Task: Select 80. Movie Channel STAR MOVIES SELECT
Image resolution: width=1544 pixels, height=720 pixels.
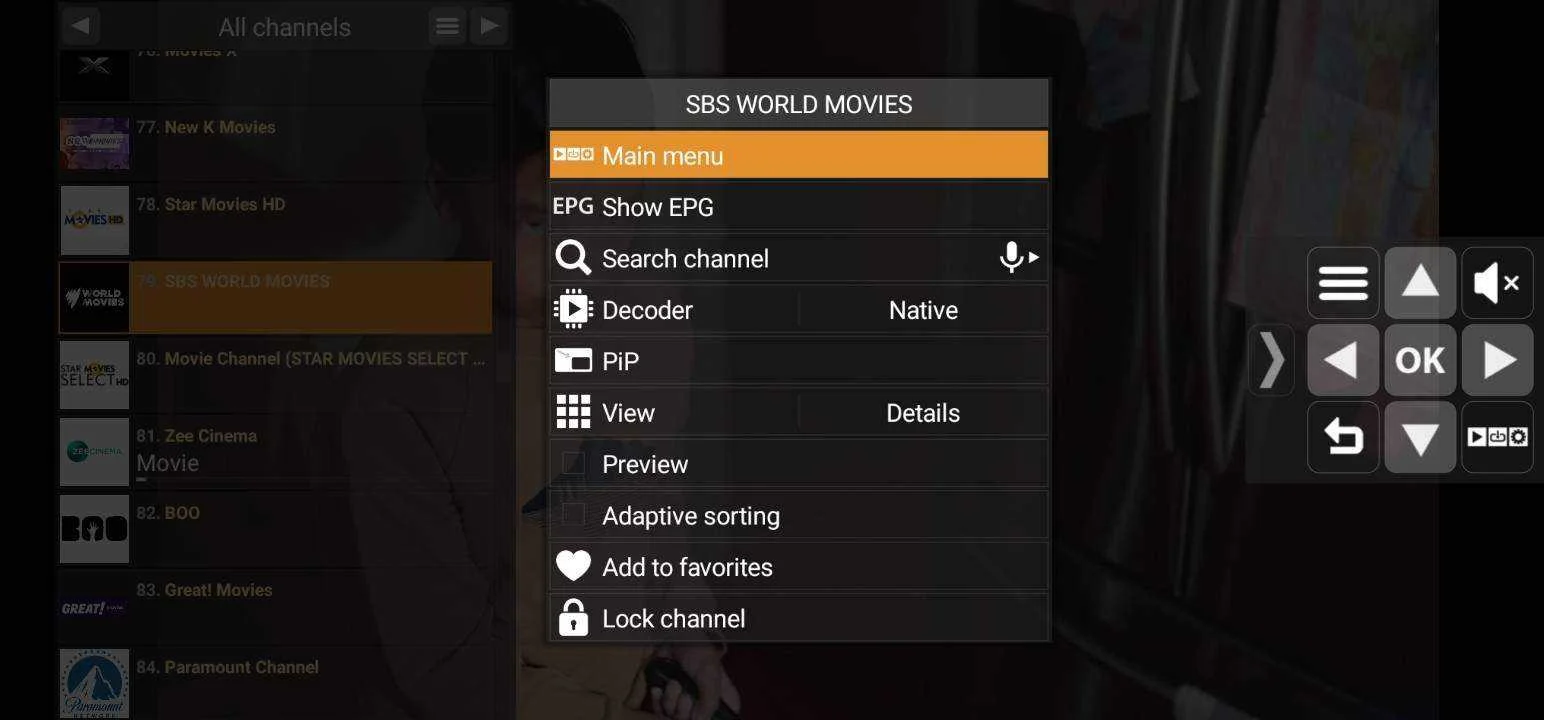Action: (x=275, y=374)
